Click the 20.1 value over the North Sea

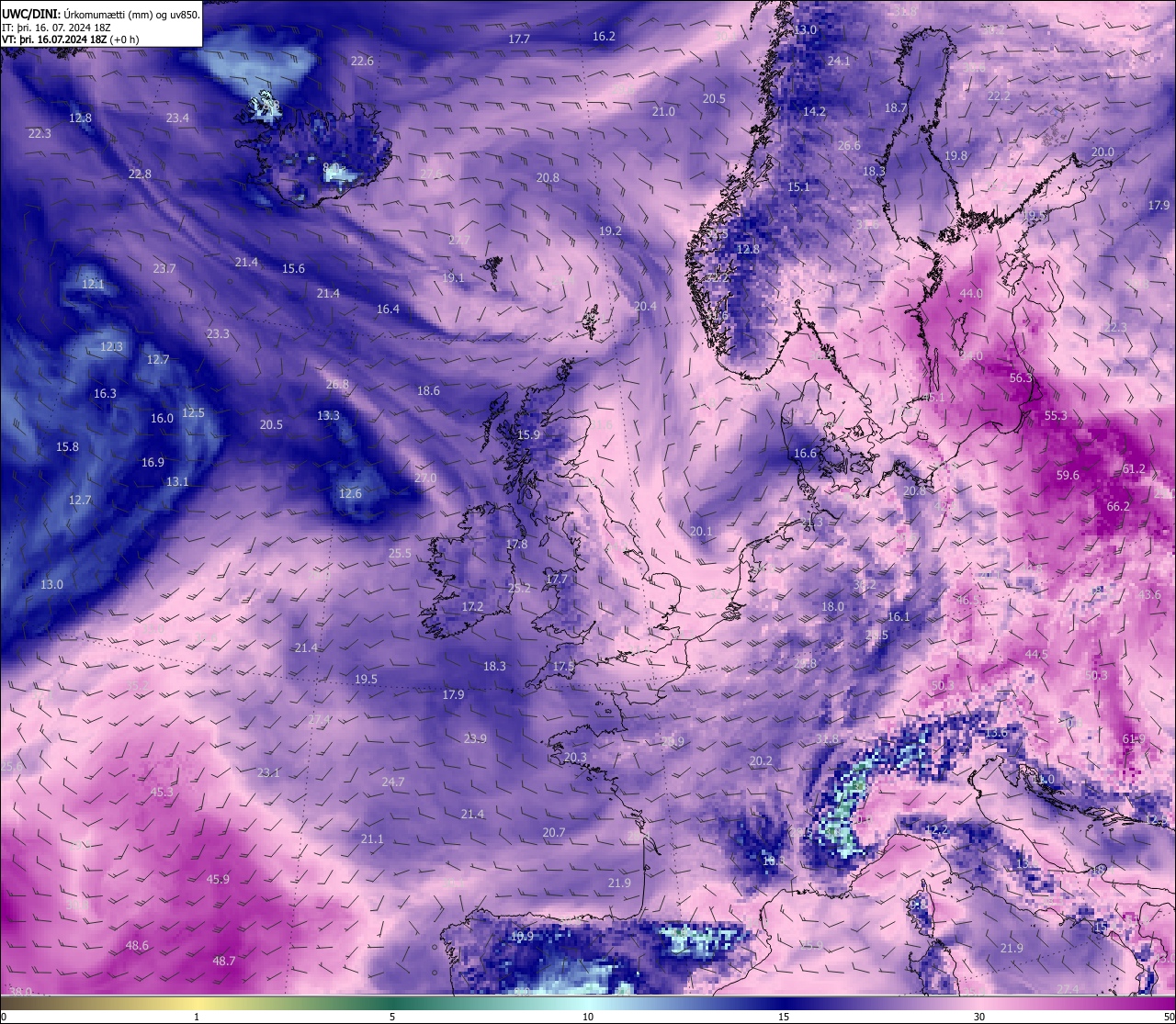point(701,531)
